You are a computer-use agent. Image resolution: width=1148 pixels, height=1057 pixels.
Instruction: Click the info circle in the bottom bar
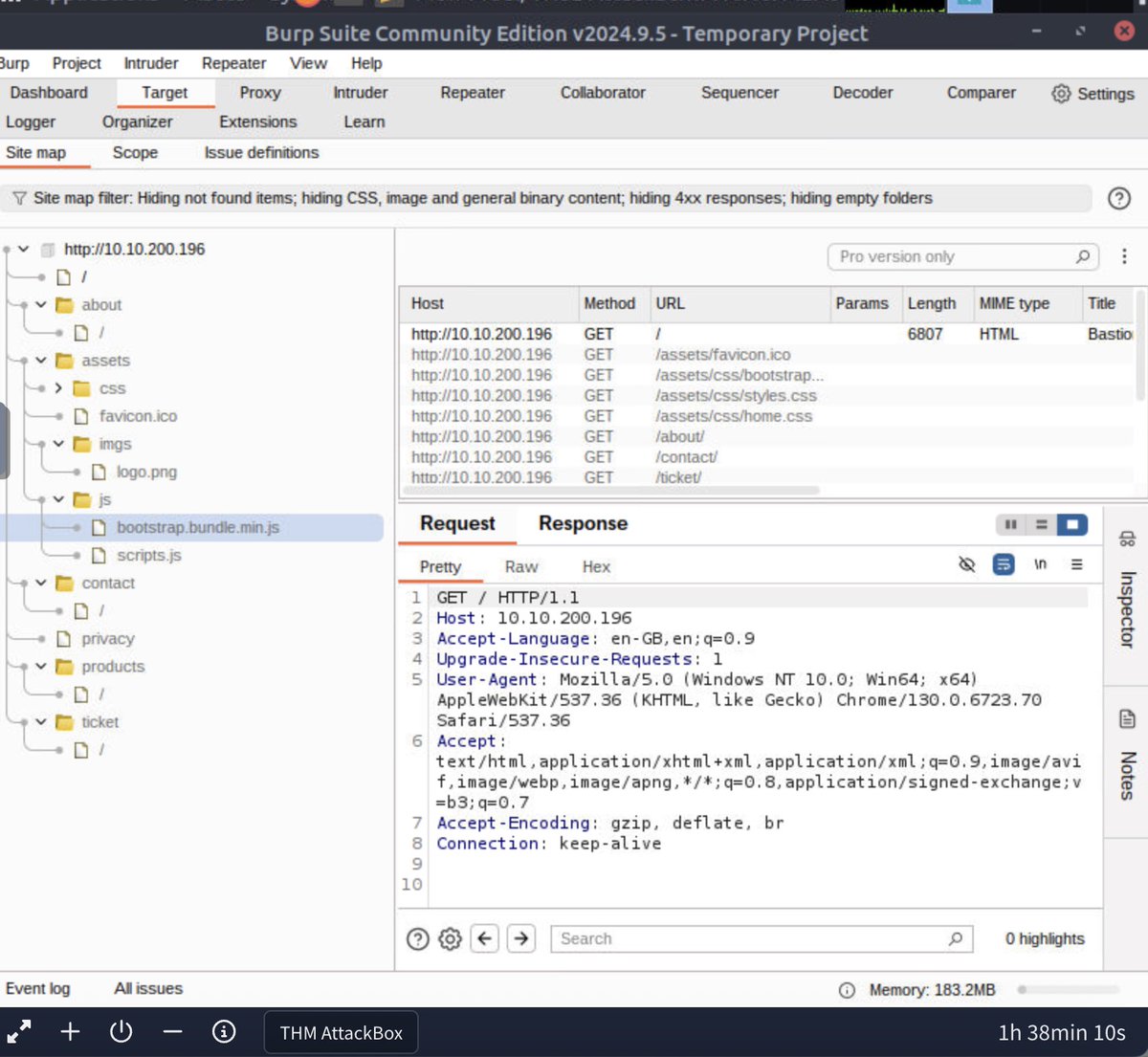(x=224, y=1032)
